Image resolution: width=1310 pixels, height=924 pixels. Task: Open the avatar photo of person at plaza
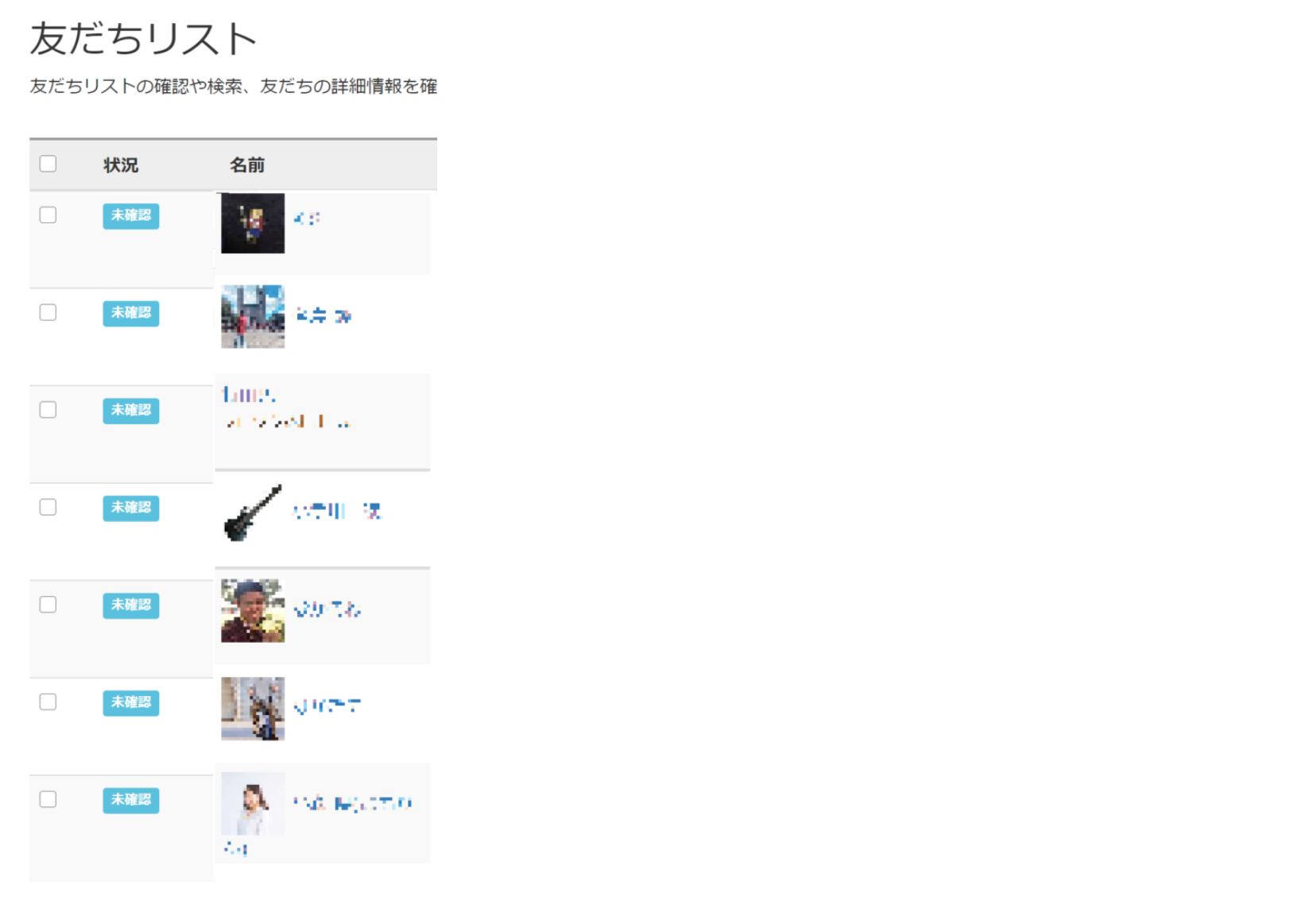pos(253,317)
